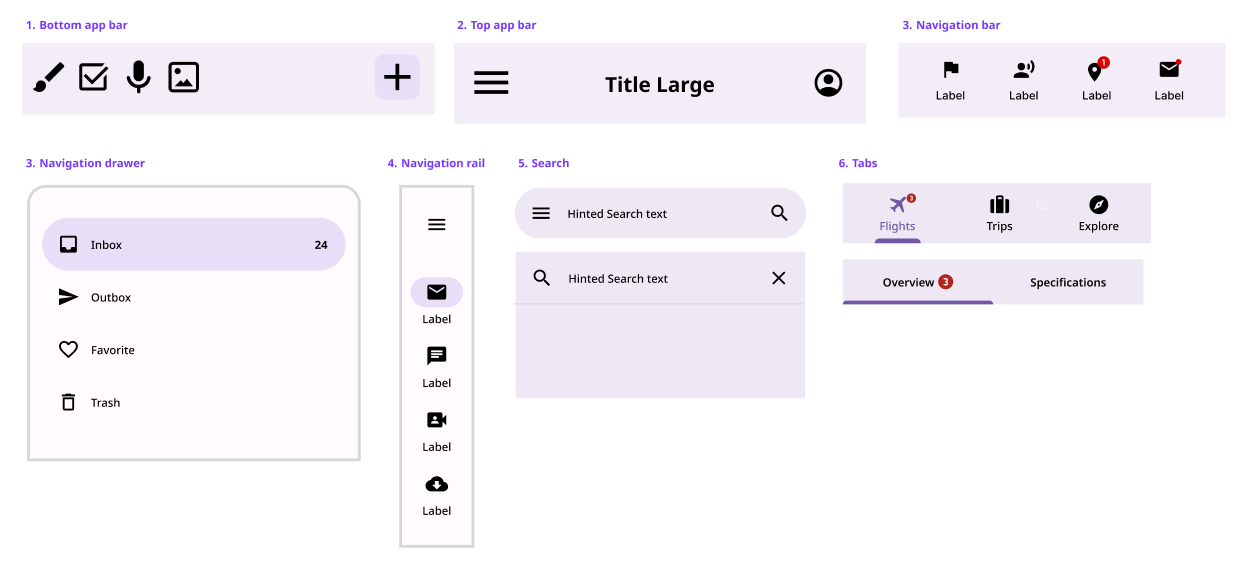Viewport: 1251px width, 567px height.
Task: Open Outbox in the navigation drawer
Action: tap(194, 297)
